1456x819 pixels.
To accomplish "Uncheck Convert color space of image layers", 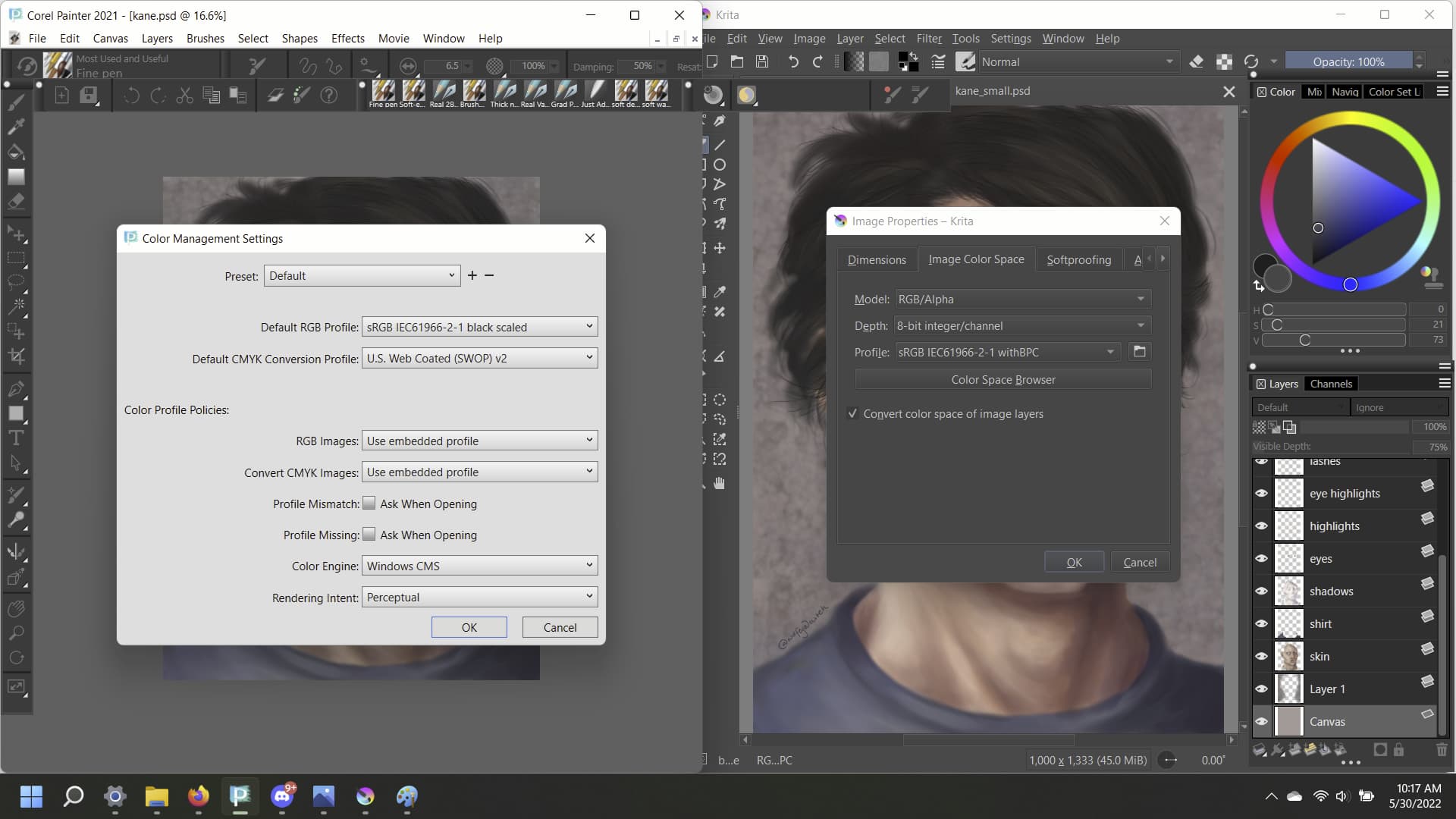I will pos(853,414).
